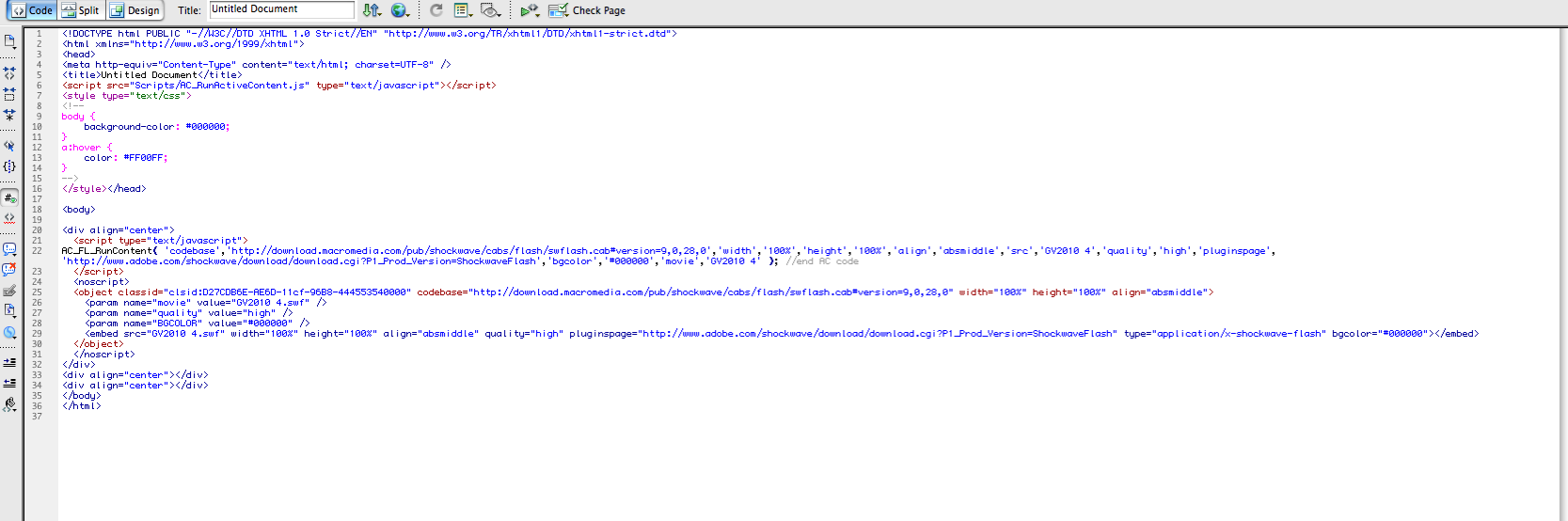Click the embed src="GV2010 4.swf" line
This screenshot has height=521, width=1568.
coord(782,334)
